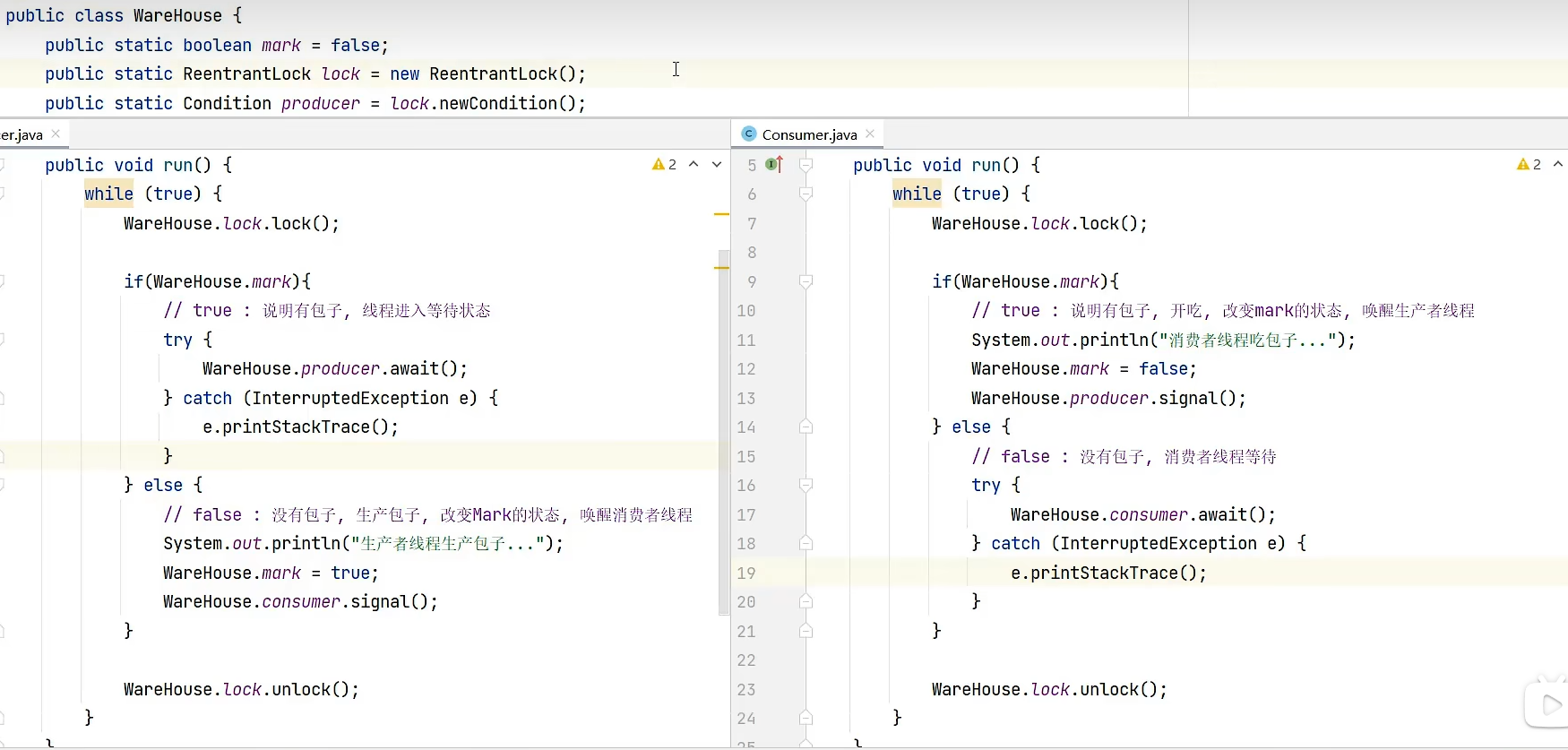Click the Java class icon on Consumer.java tab
Image resolution: width=1568 pixels, height=750 pixels.
749,134
